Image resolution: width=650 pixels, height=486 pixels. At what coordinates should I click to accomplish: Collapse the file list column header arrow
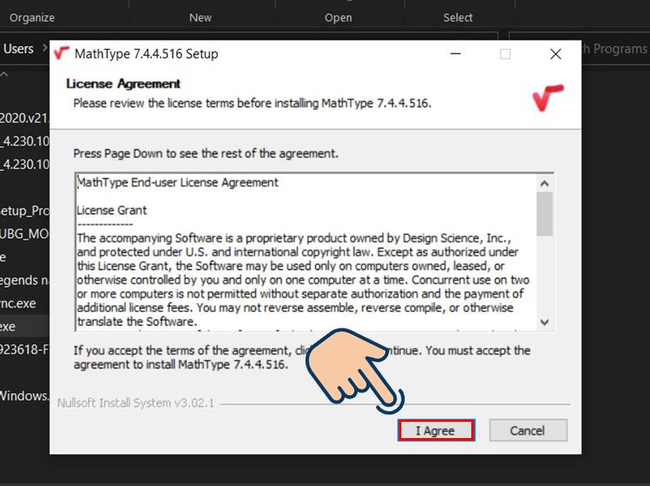click(x=5, y=76)
